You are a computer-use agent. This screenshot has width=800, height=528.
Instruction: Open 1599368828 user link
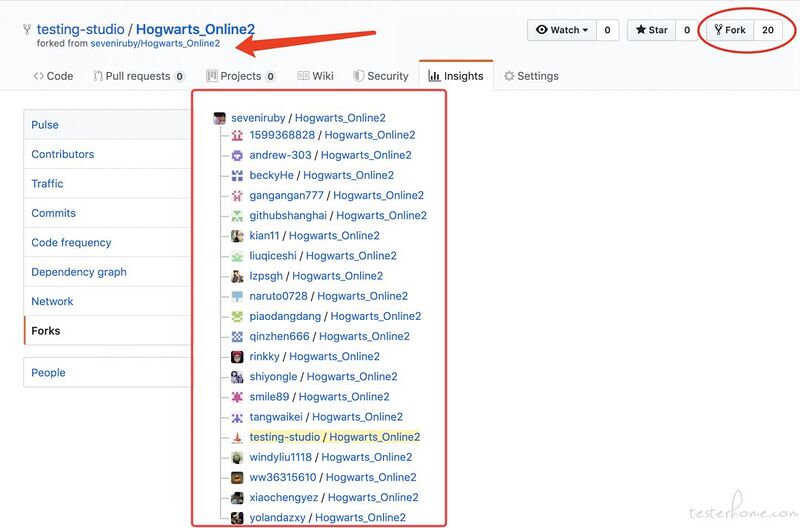pos(282,135)
